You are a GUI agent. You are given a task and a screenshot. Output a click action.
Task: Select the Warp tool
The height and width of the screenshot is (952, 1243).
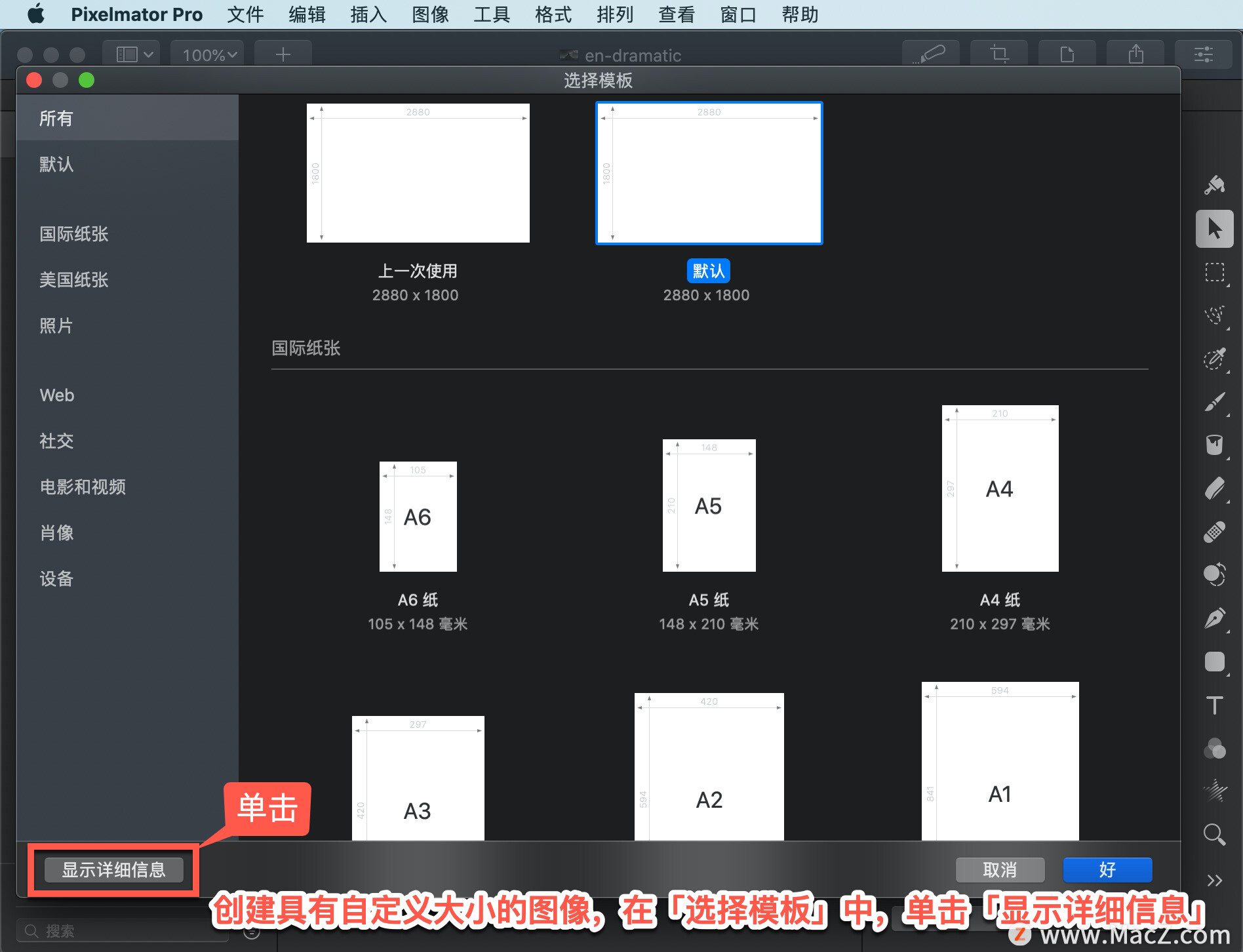click(x=1214, y=791)
